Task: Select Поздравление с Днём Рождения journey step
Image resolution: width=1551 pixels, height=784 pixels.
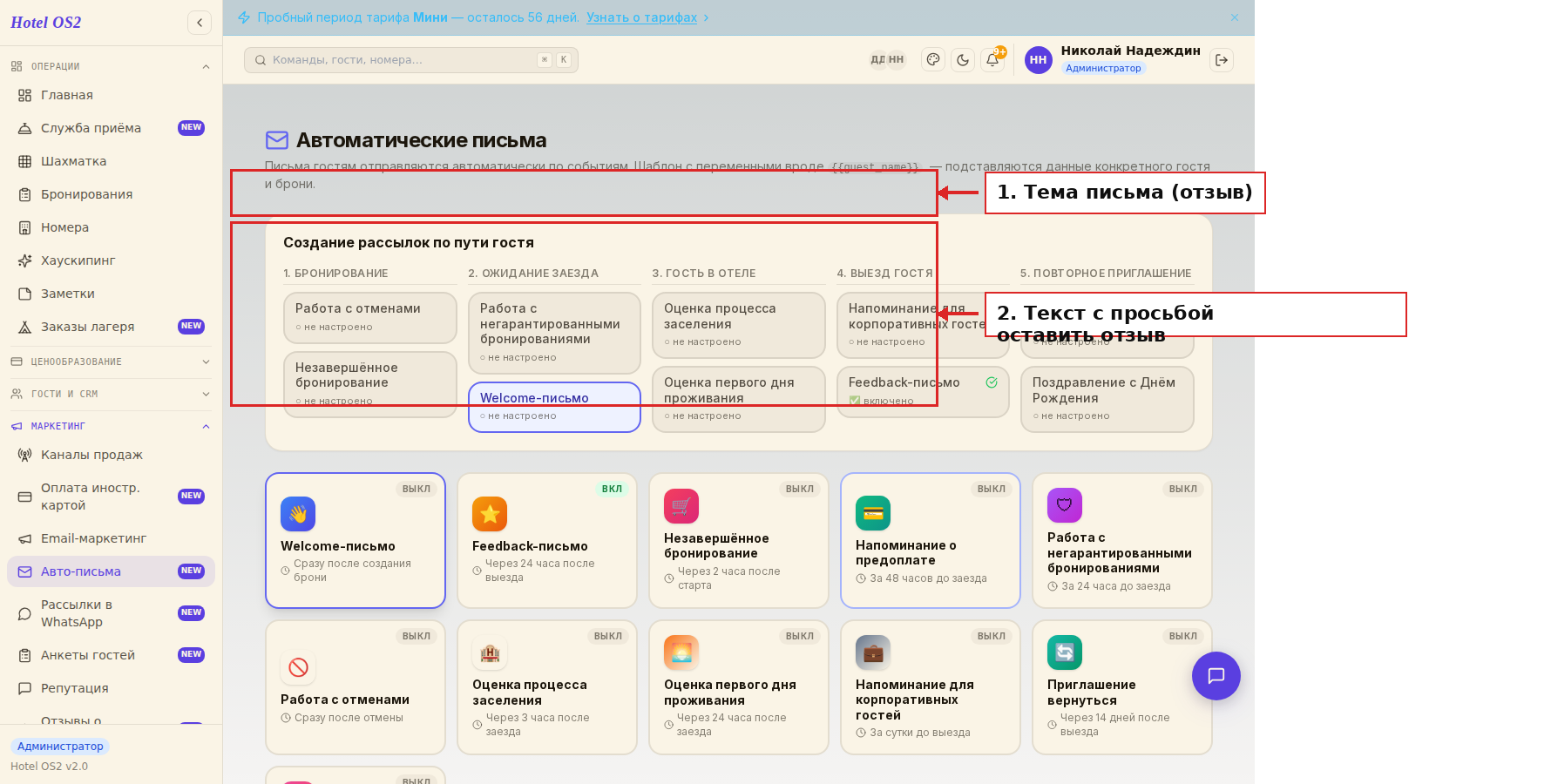Action: coord(1107,399)
